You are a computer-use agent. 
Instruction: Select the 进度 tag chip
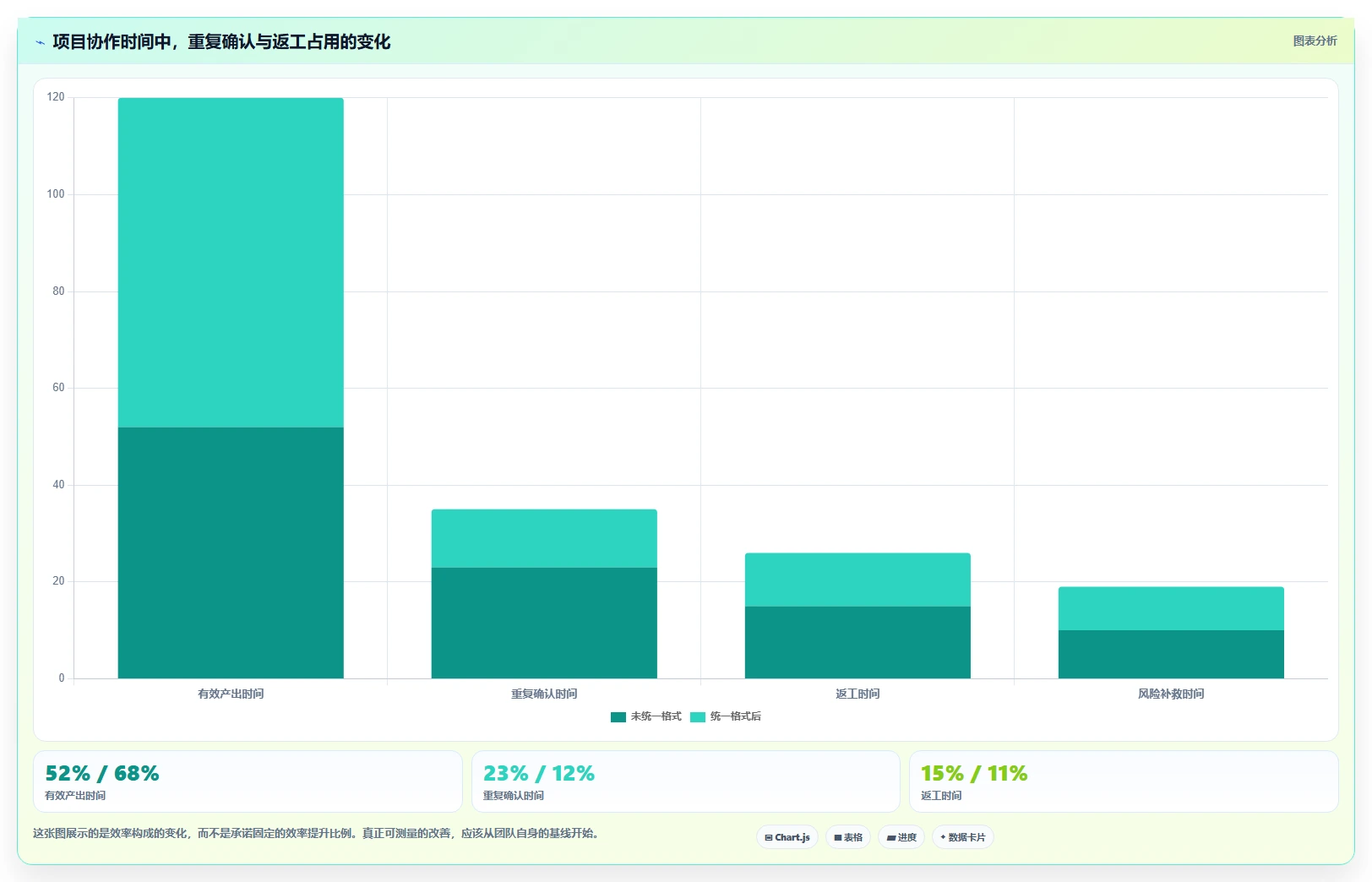[x=901, y=837]
